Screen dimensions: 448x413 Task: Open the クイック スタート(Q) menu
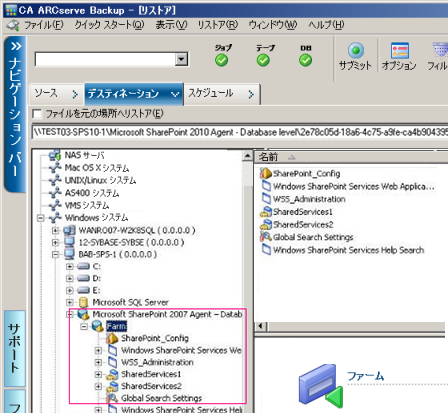click(109, 25)
